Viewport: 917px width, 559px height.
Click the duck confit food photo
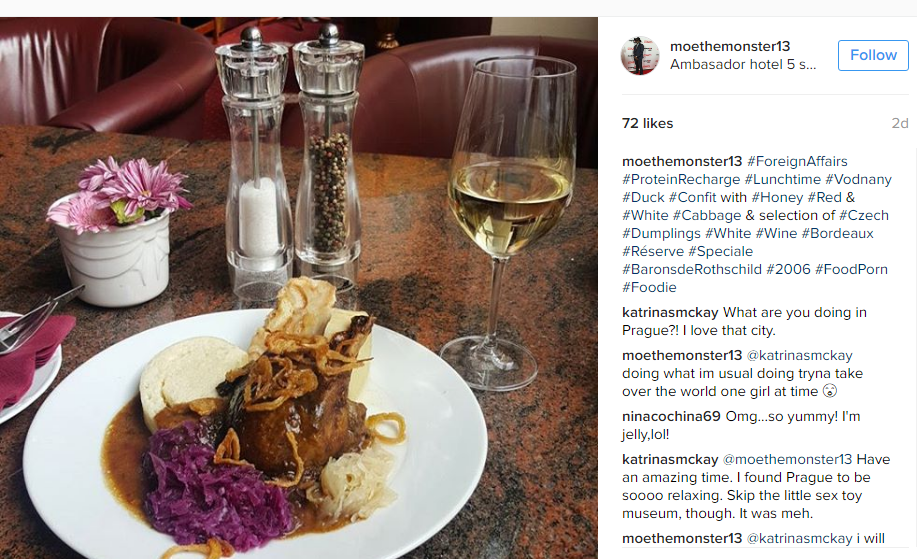click(298, 288)
